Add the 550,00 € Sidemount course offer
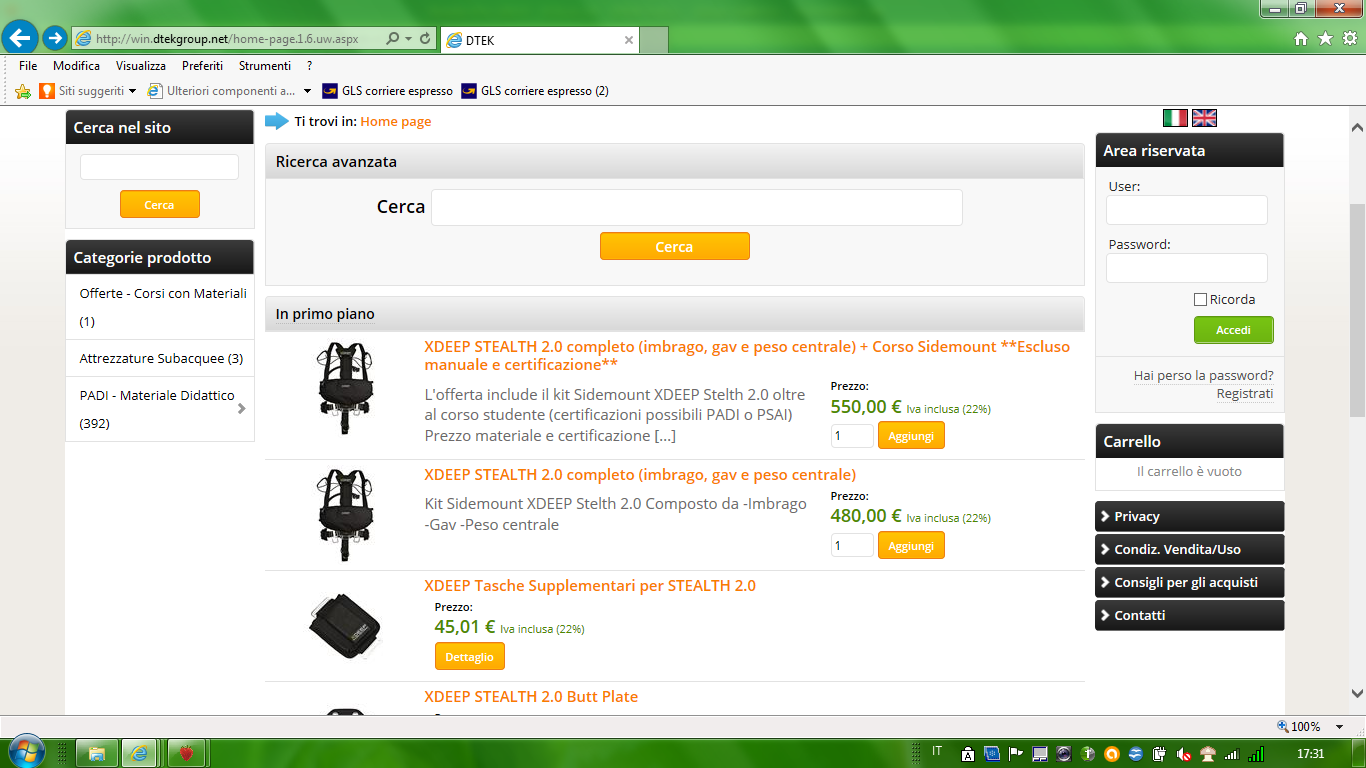Image resolution: width=1366 pixels, height=768 pixels. [911, 436]
